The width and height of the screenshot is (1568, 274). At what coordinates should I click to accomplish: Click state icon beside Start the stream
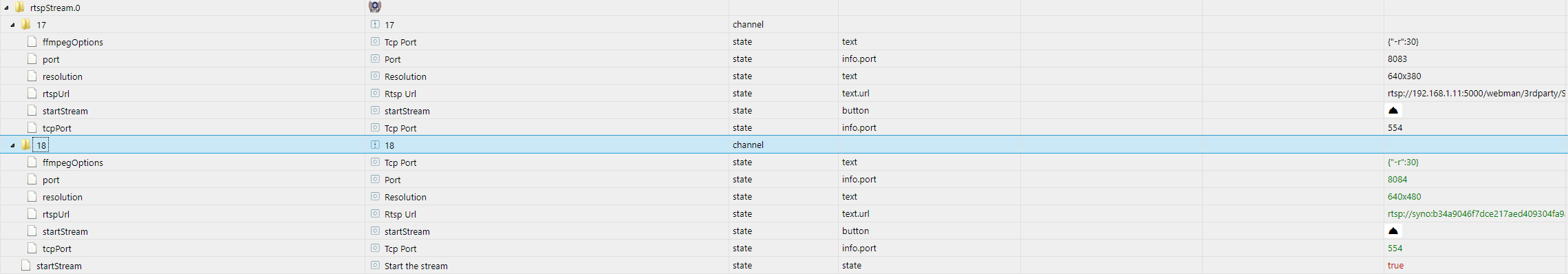tap(375, 265)
